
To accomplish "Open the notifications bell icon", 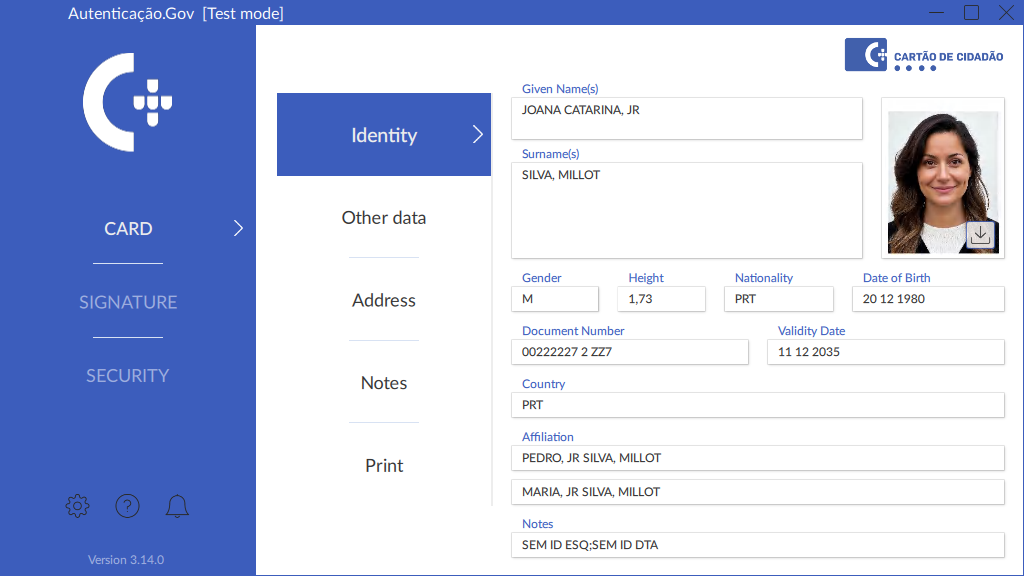I will click(177, 506).
